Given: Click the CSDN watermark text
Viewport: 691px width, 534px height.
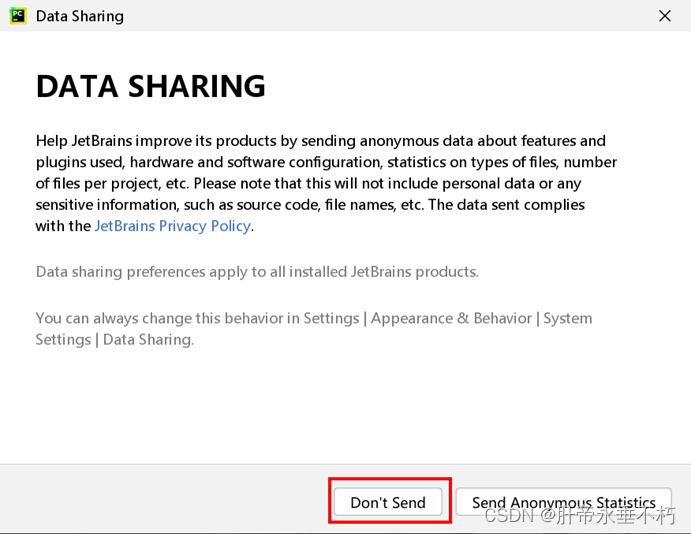Looking at the screenshot, I should click(580, 515).
